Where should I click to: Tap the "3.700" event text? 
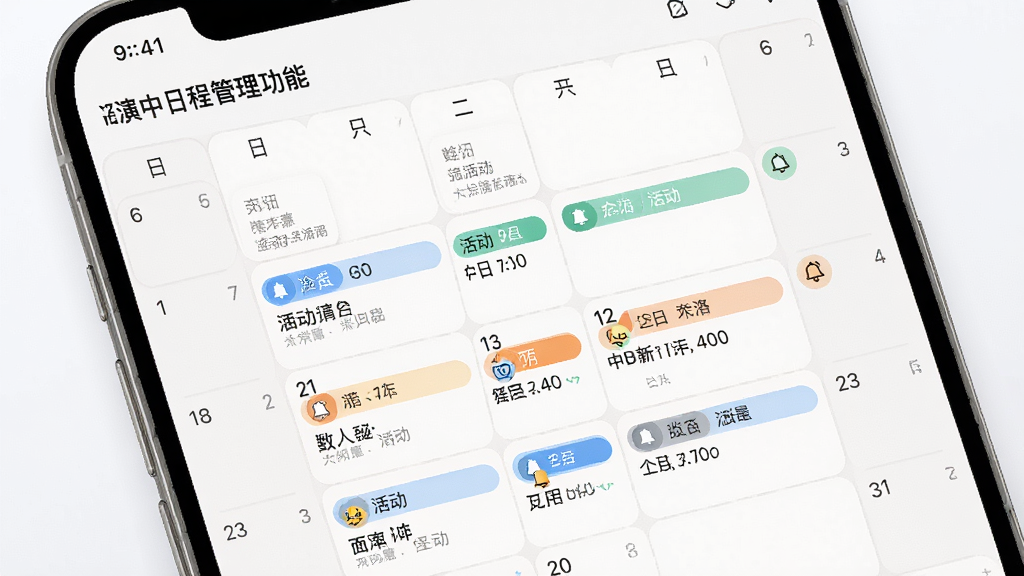696,457
